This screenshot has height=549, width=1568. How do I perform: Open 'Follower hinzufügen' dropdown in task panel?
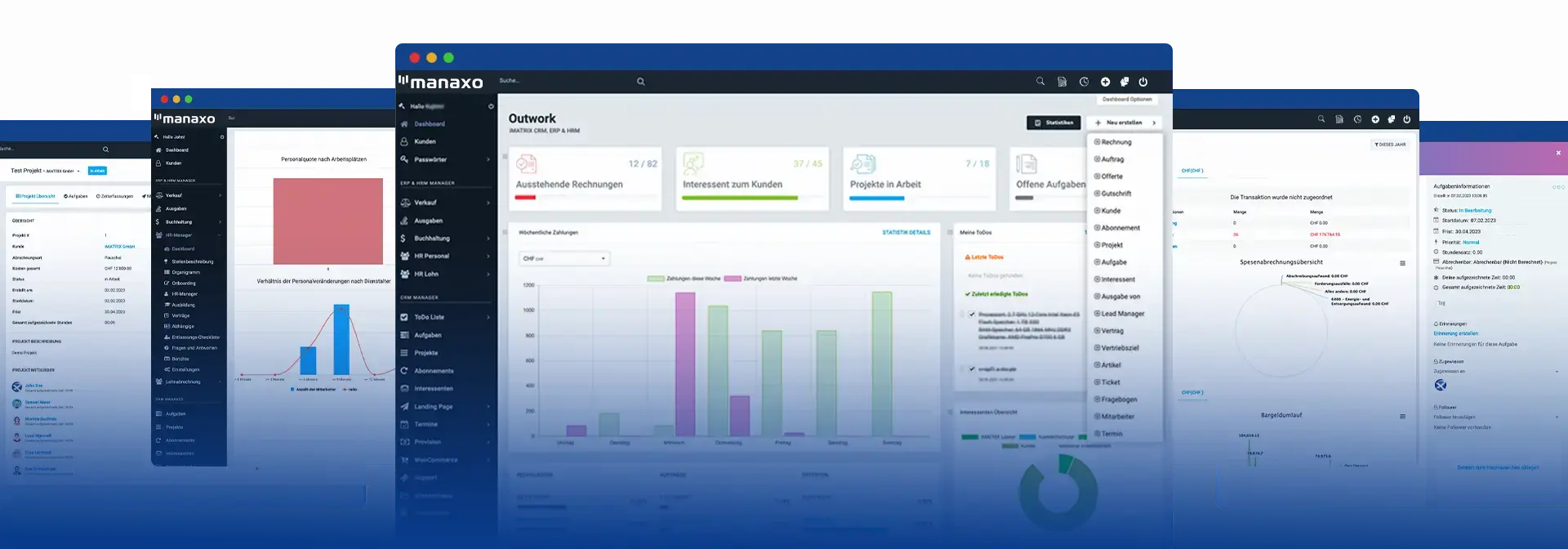1498,417
